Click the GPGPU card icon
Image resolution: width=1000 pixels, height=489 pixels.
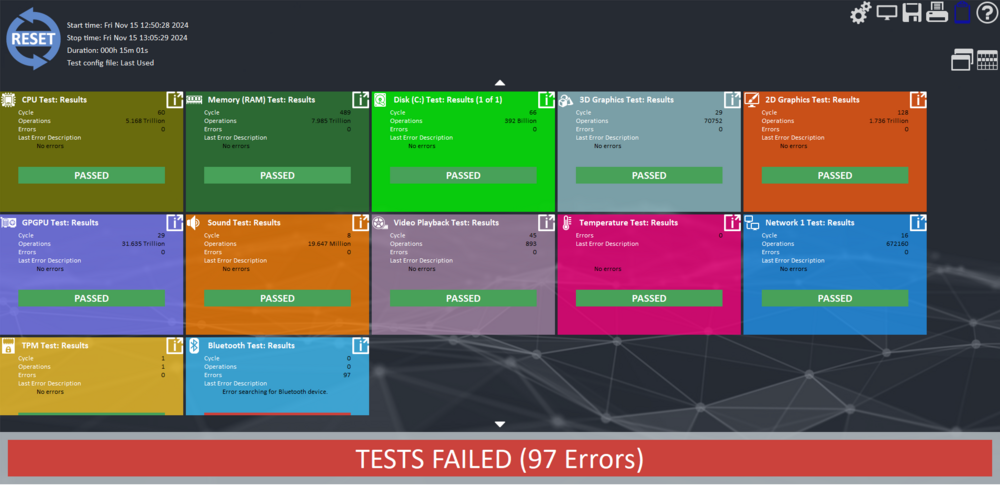point(8,223)
